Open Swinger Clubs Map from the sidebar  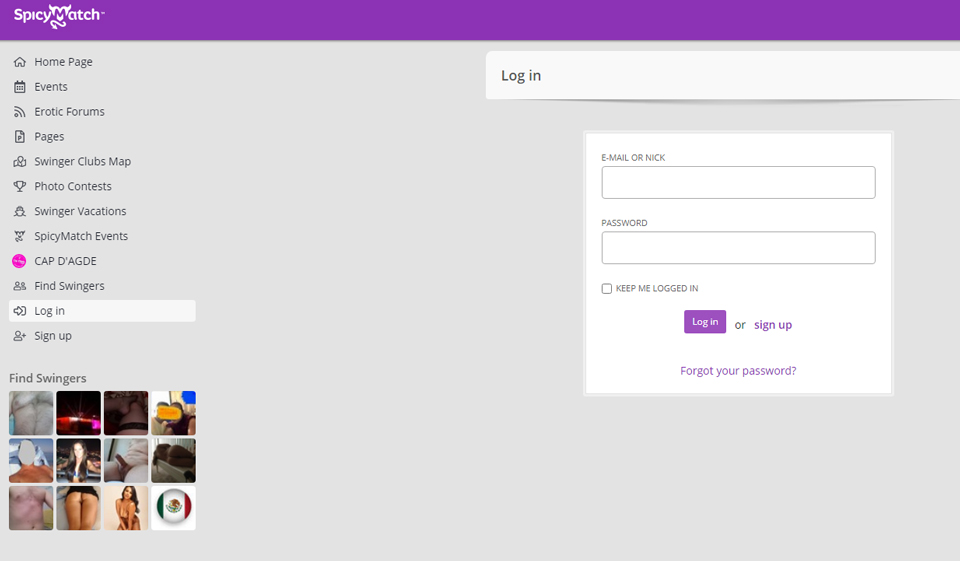(82, 162)
